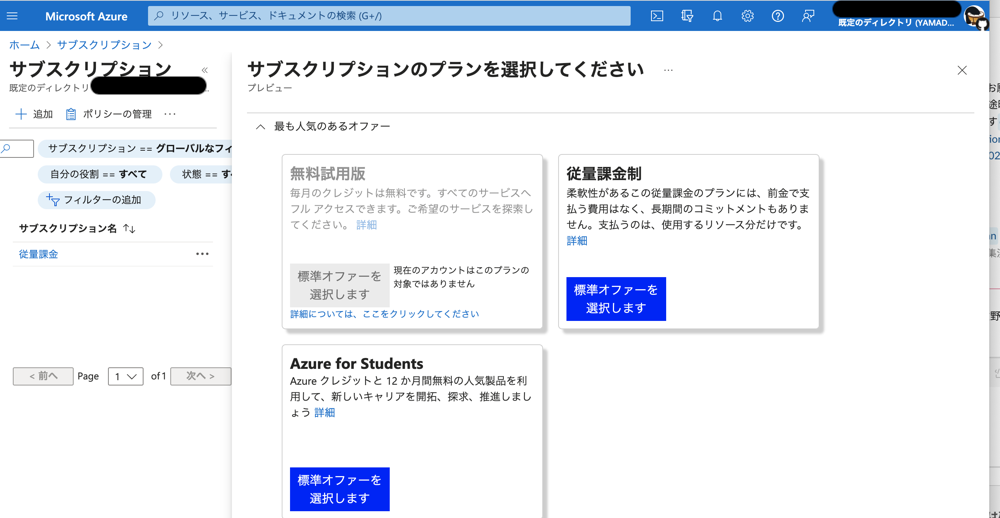Viewport: 1000px width, 518px height.
Task: Open the 従量課金 subscription link
Action: [38, 254]
